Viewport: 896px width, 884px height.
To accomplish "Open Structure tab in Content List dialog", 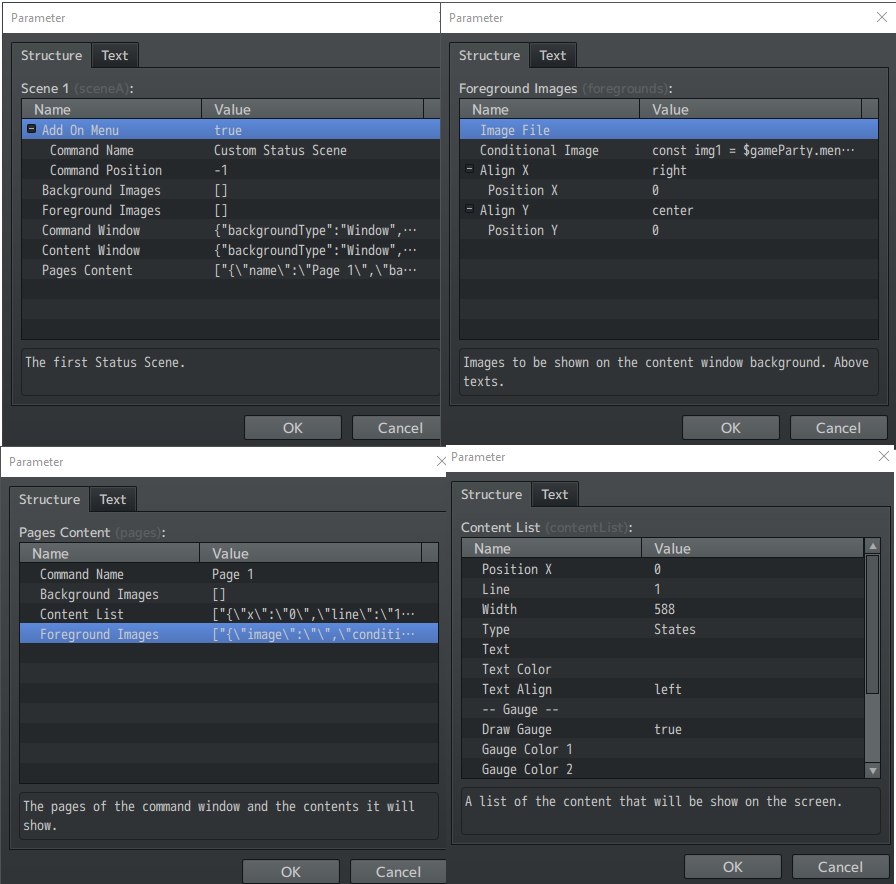I will [491, 494].
